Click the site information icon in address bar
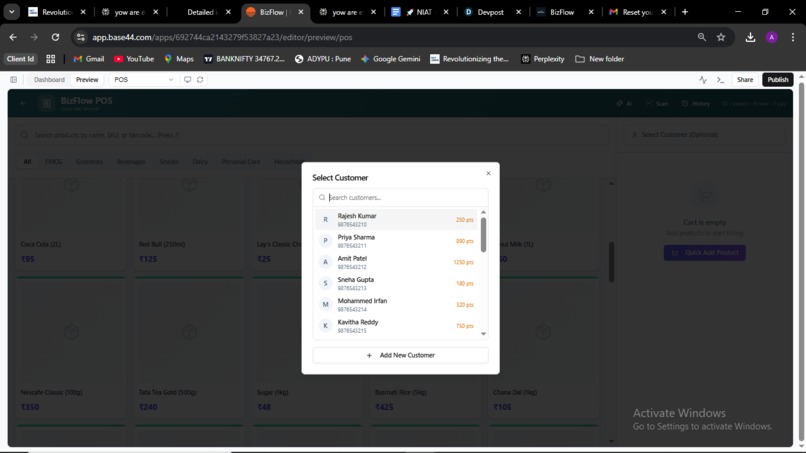The image size is (806, 453). point(80,37)
